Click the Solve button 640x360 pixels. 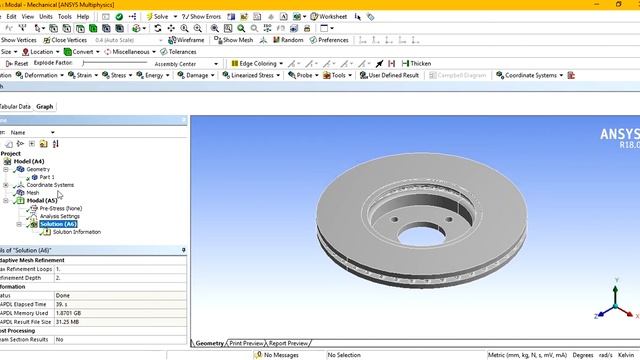tap(157, 16)
